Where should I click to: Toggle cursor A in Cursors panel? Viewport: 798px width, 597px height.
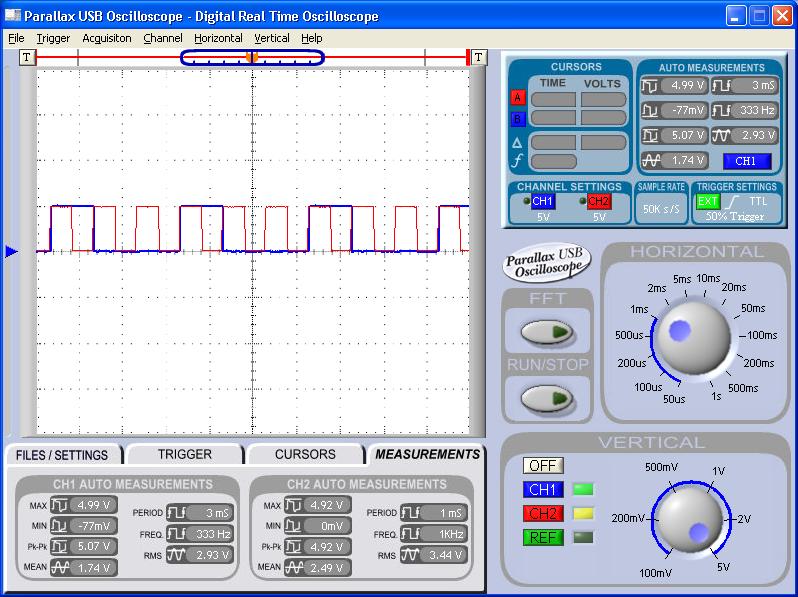tap(518, 98)
